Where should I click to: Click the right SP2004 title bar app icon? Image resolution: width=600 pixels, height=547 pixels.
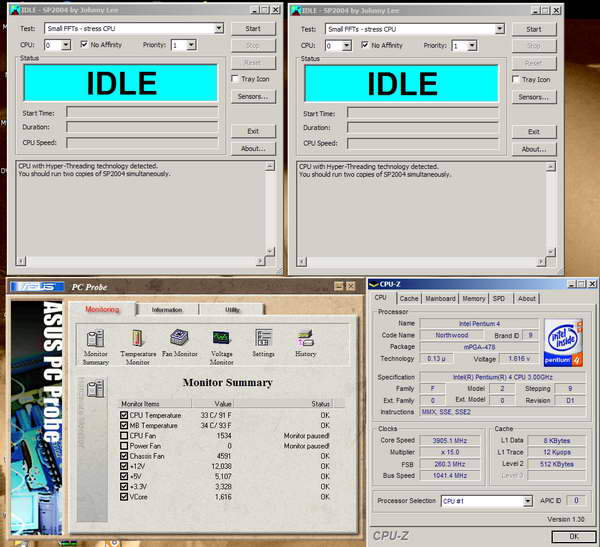pyautogui.click(x=295, y=10)
